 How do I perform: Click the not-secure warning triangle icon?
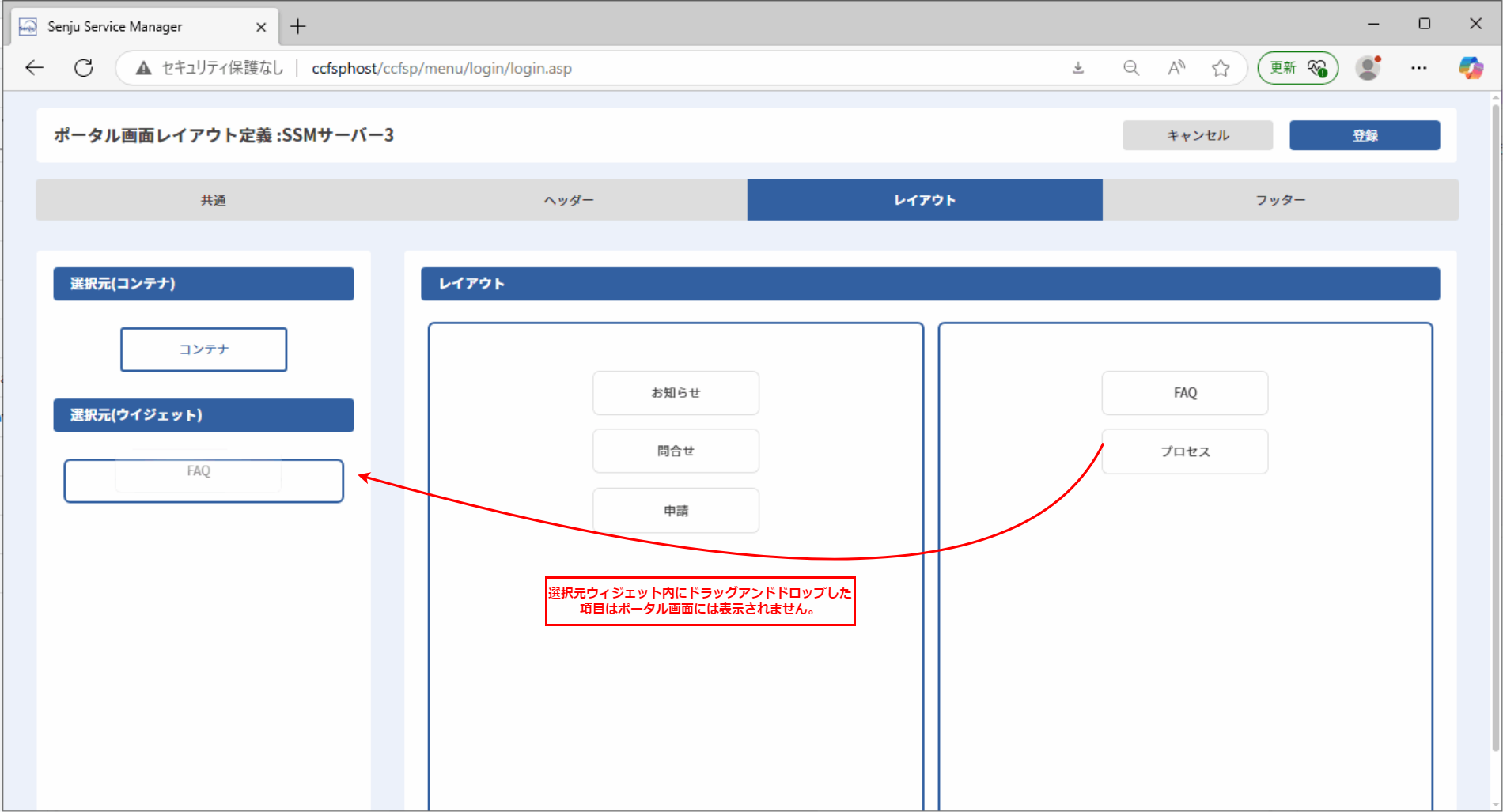coord(143,68)
